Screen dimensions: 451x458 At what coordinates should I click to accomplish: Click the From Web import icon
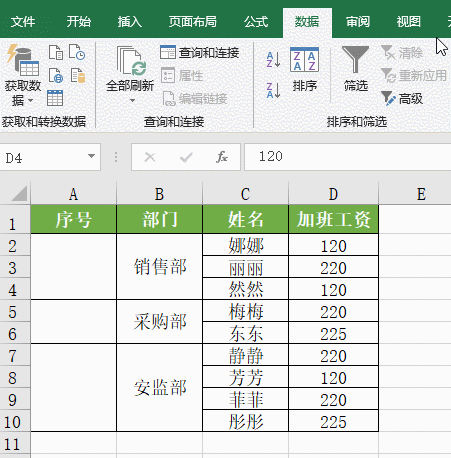[x=56, y=75]
